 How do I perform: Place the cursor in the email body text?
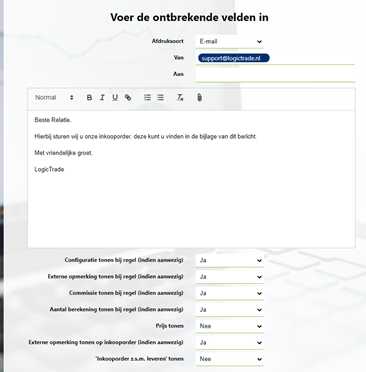(x=191, y=179)
